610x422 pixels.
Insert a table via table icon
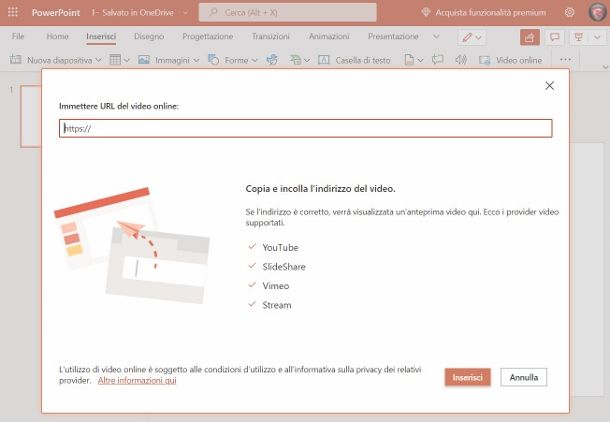click(x=115, y=60)
